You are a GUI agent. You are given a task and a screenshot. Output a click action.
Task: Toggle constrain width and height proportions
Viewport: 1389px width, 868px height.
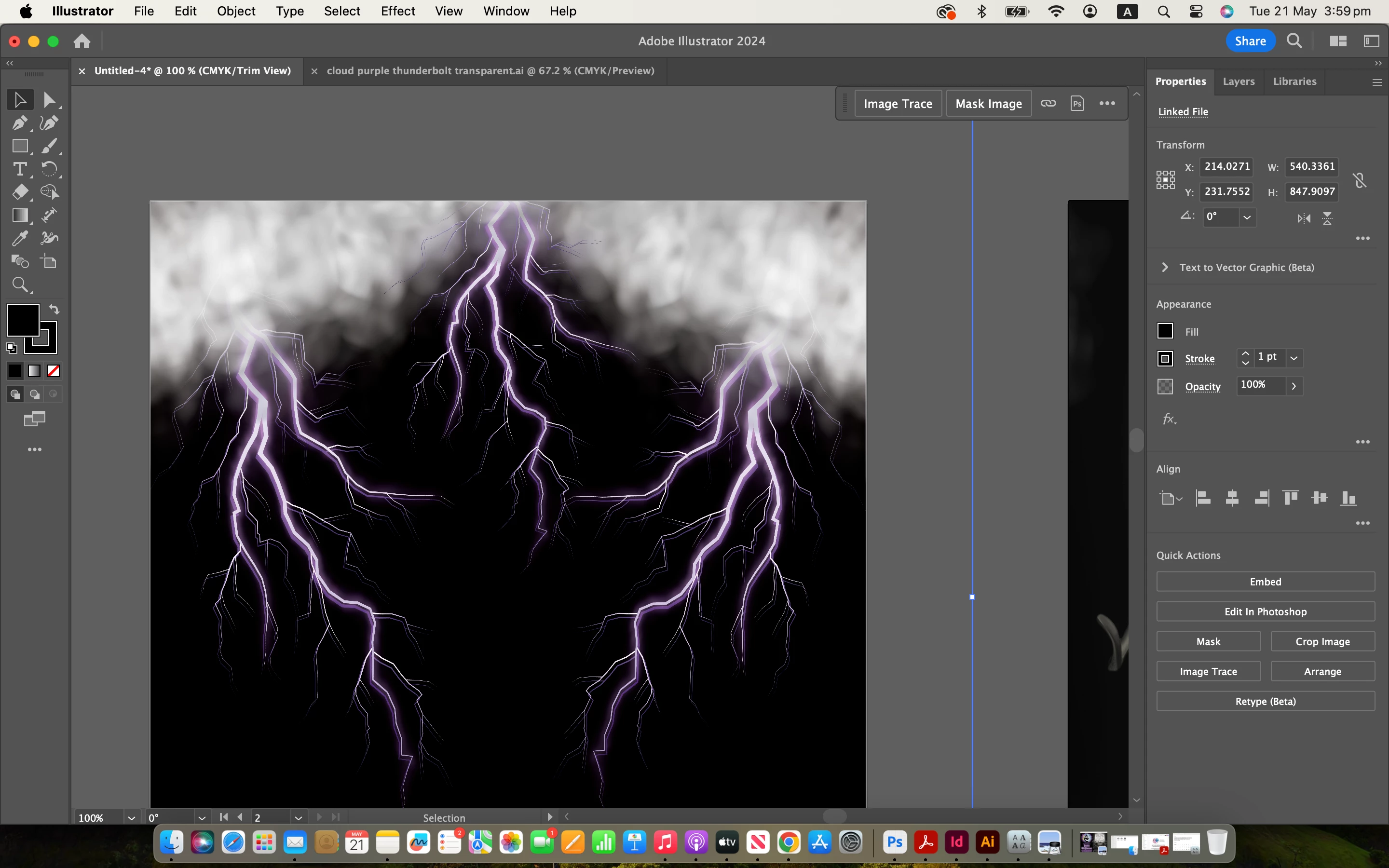tap(1359, 180)
